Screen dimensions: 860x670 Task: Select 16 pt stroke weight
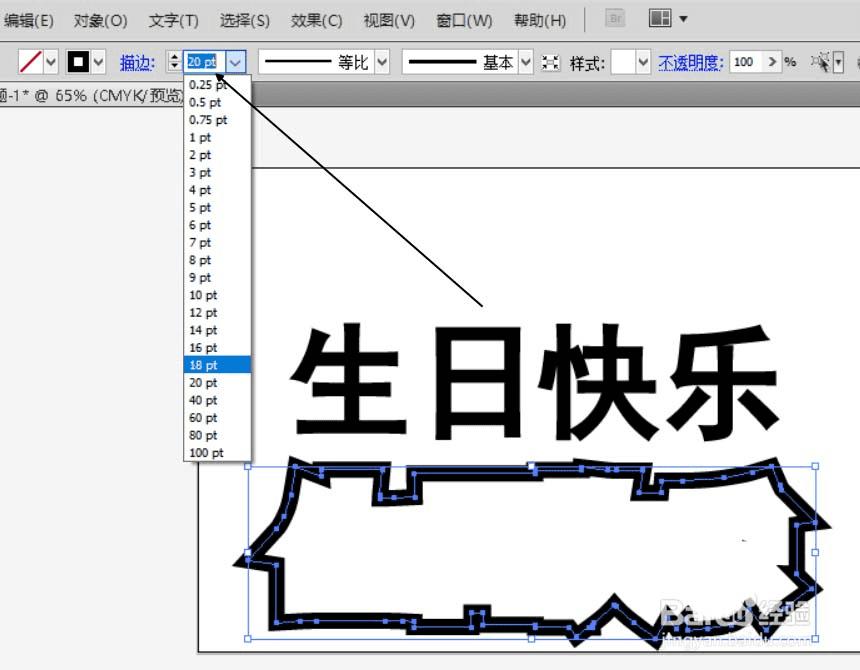pos(217,348)
